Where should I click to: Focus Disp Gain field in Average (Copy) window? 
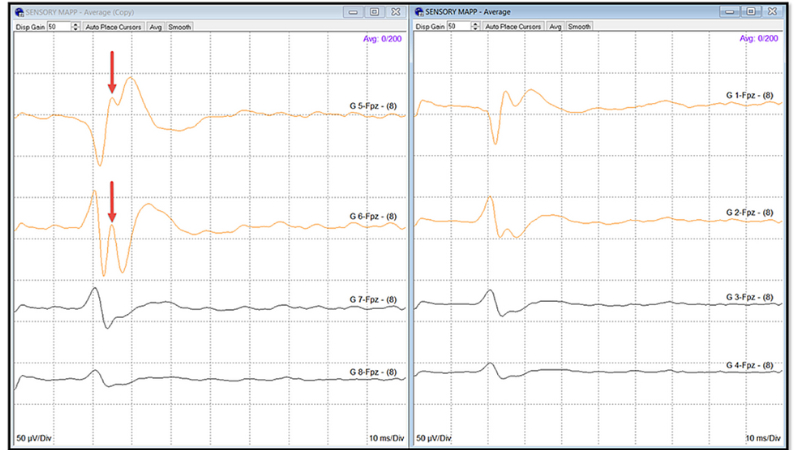click(59, 27)
